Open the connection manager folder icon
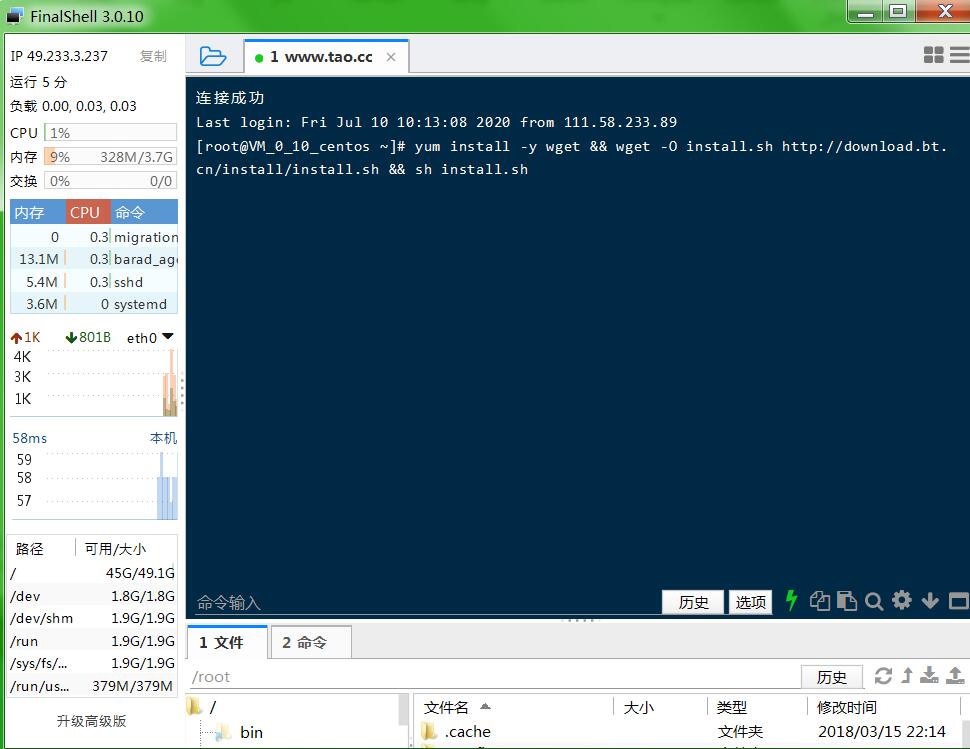The width and height of the screenshot is (970, 749). pyautogui.click(x=212, y=56)
